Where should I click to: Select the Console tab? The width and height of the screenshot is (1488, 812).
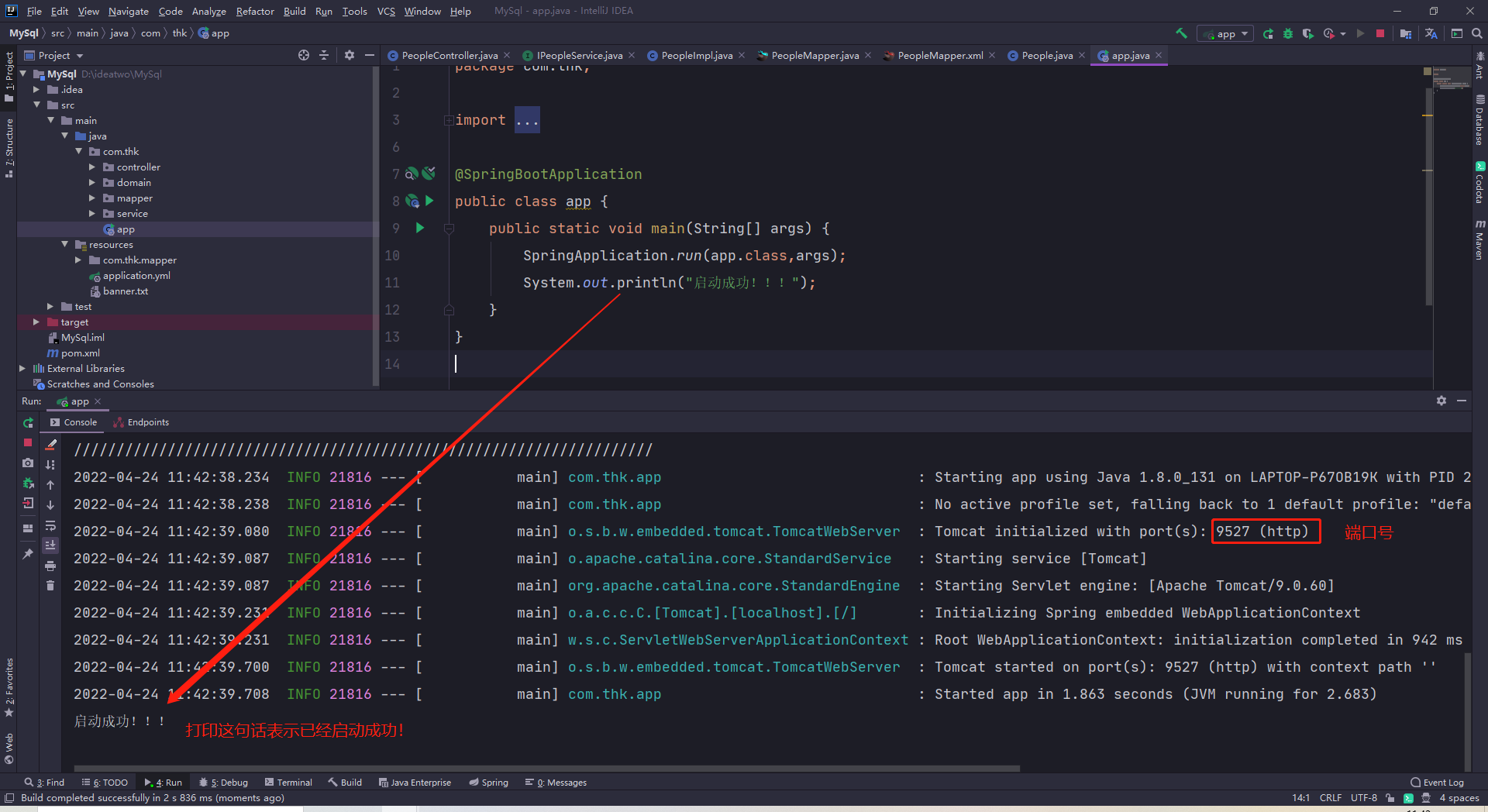click(74, 422)
